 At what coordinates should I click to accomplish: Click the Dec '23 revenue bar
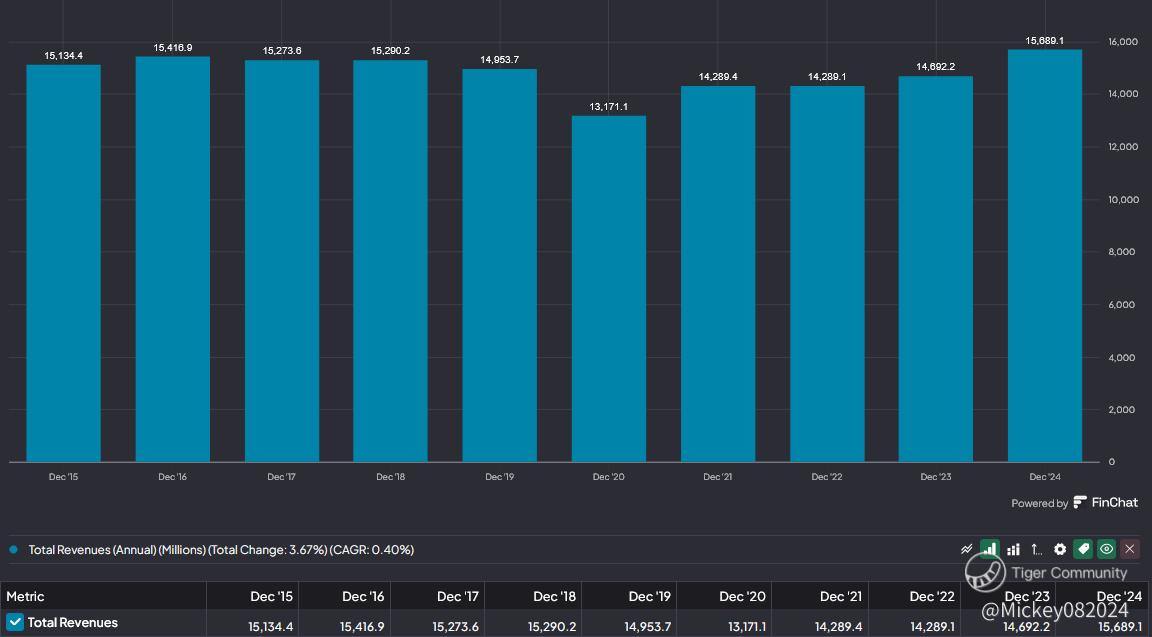click(x=936, y=270)
